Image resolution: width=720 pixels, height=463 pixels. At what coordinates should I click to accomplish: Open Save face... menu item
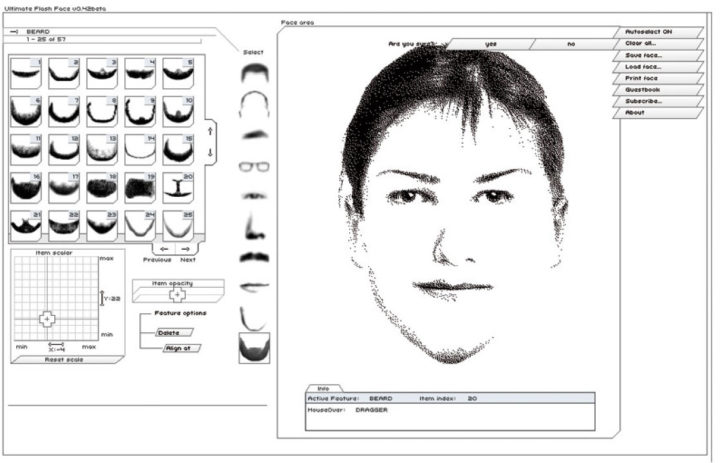pos(658,55)
